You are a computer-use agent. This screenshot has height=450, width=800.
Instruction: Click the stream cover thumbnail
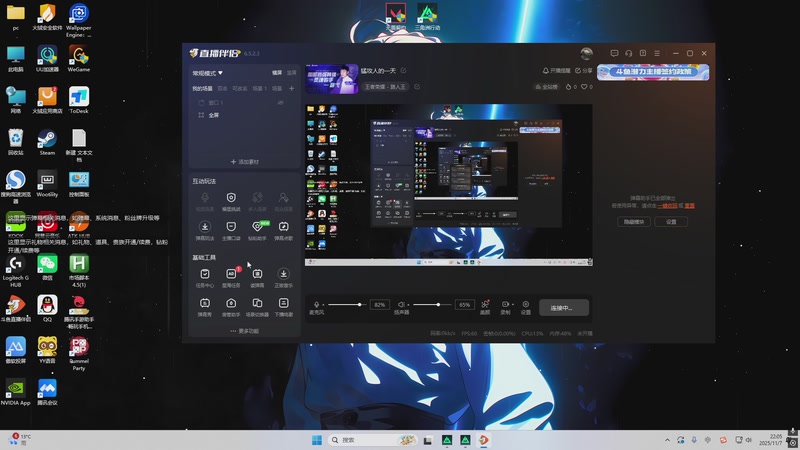point(332,79)
